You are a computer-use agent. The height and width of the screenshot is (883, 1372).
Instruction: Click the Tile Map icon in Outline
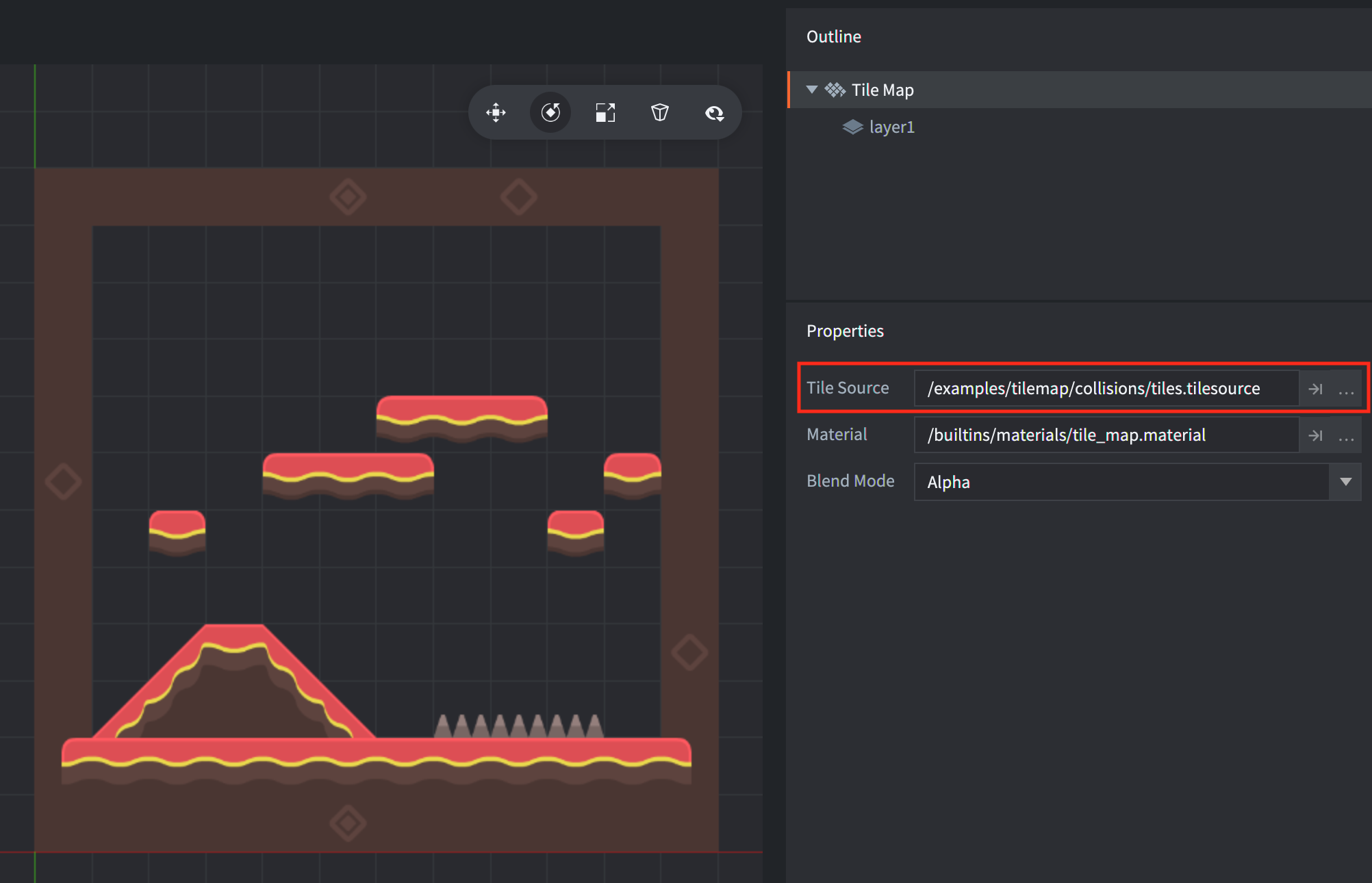coord(835,90)
